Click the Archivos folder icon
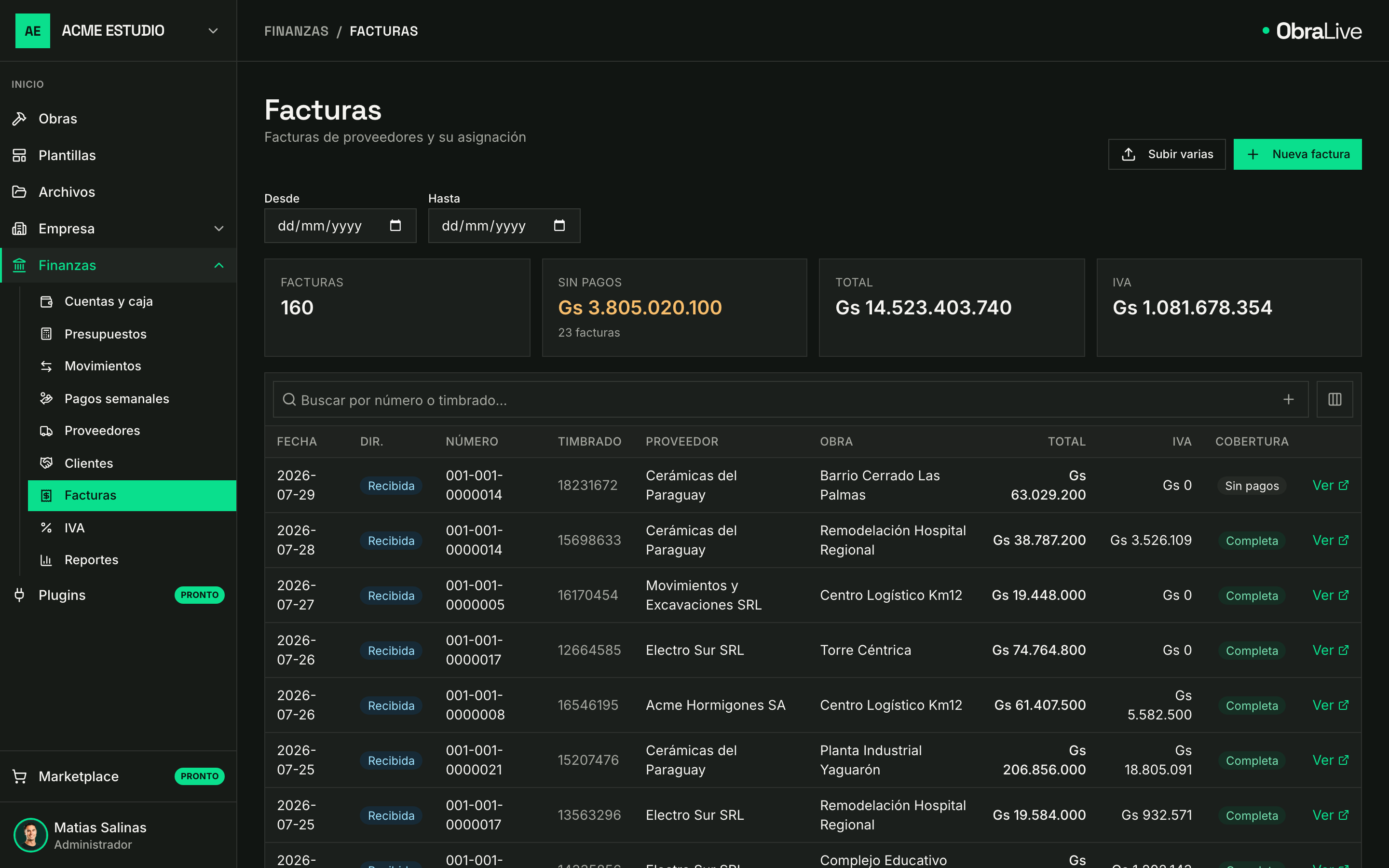Image resolution: width=1389 pixels, height=868 pixels. tap(19, 192)
